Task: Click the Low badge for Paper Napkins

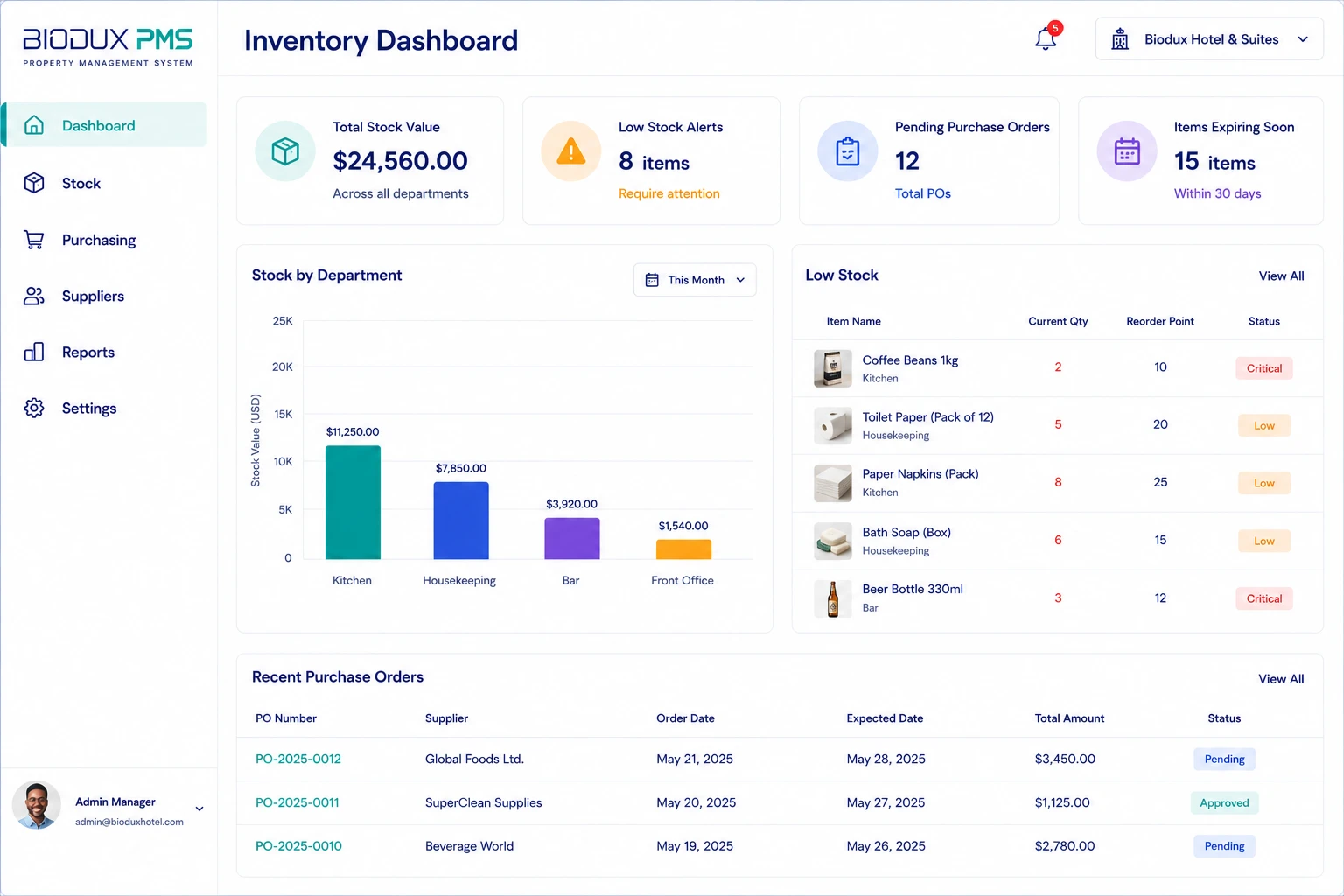Action: [1264, 483]
